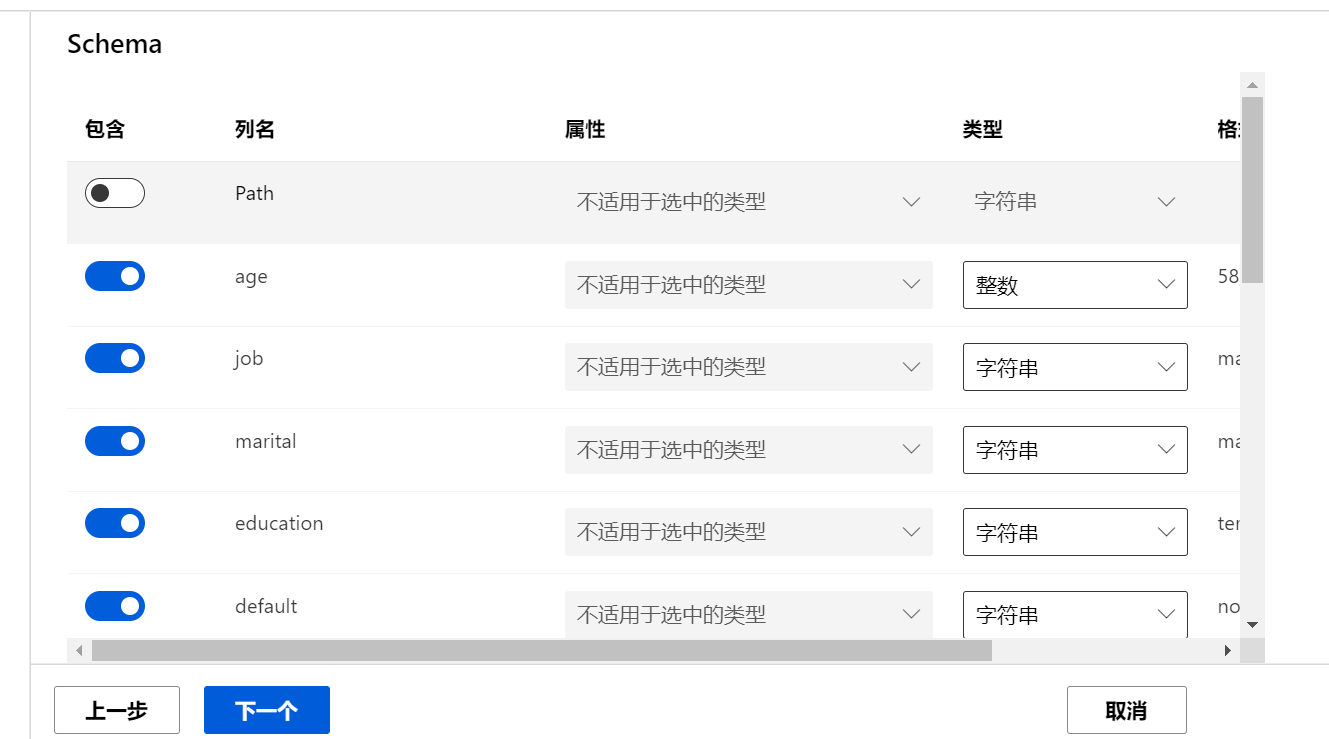This screenshot has height=739, width=1329.
Task: Click the horizontal scrollbar right arrow
Action: click(x=1228, y=651)
